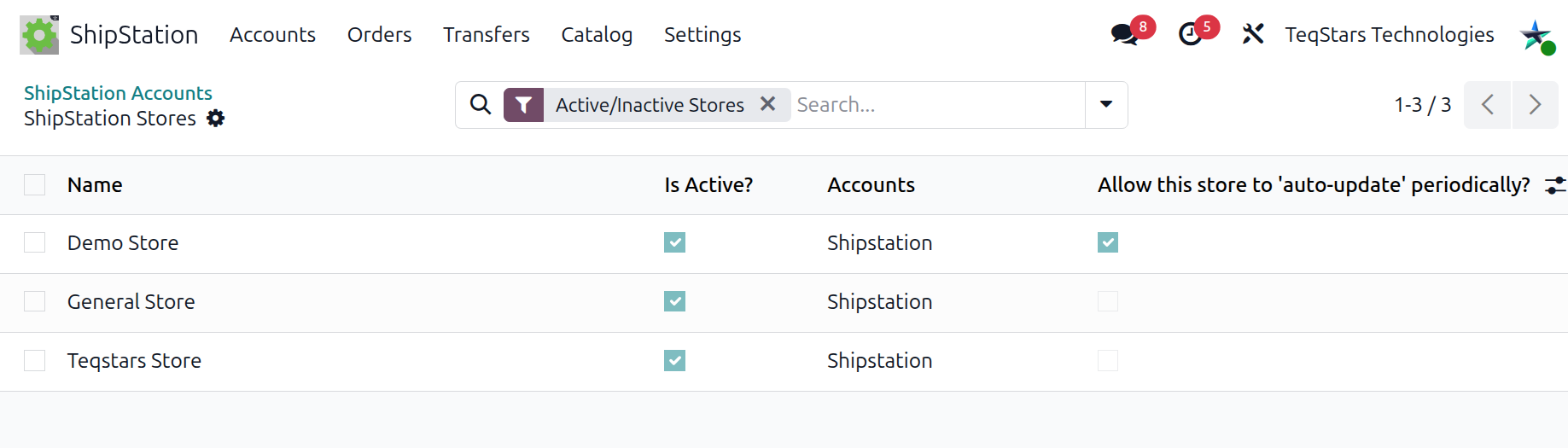This screenshot has width=1568, height=448.
Task: Open the activities clock icon
Action: (1190, 34)
